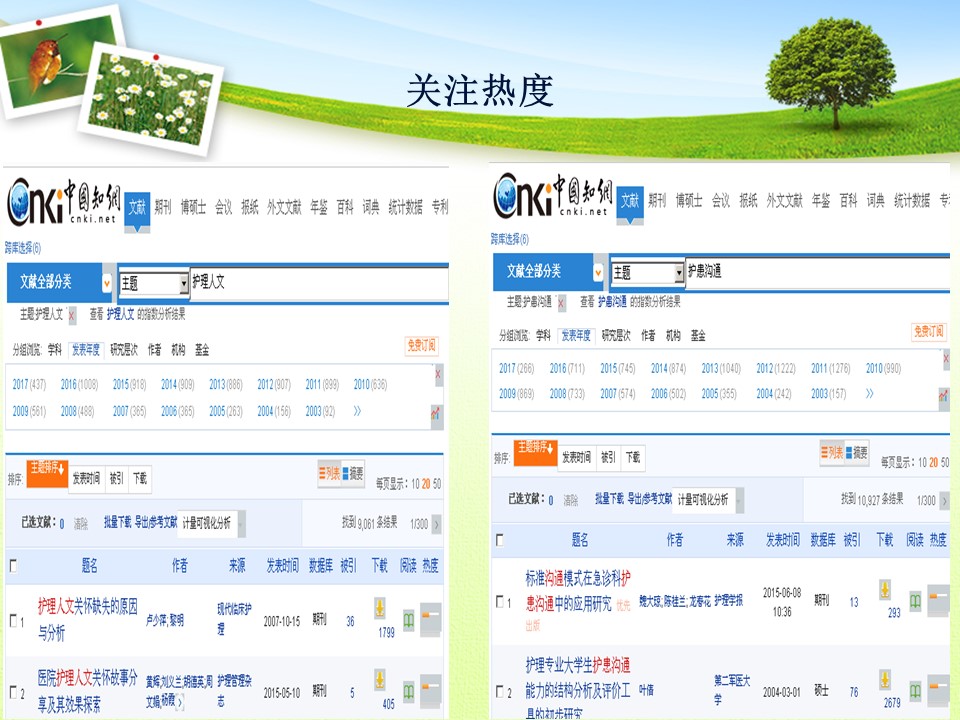Click download icon for 标准沟通模式在急诊科 article

coord(884,589)
